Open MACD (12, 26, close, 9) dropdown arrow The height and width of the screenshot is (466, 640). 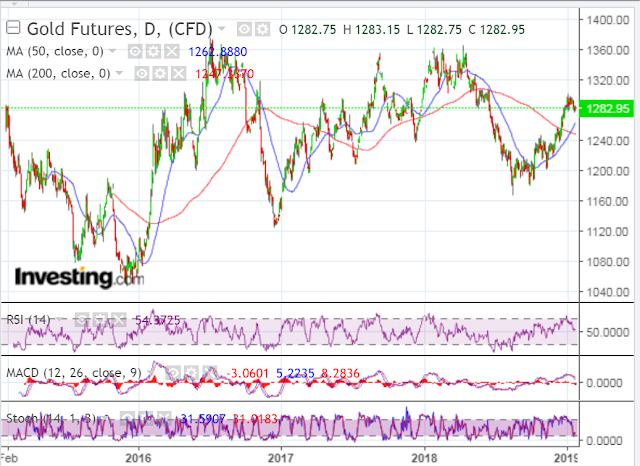[x=151, y=373]
